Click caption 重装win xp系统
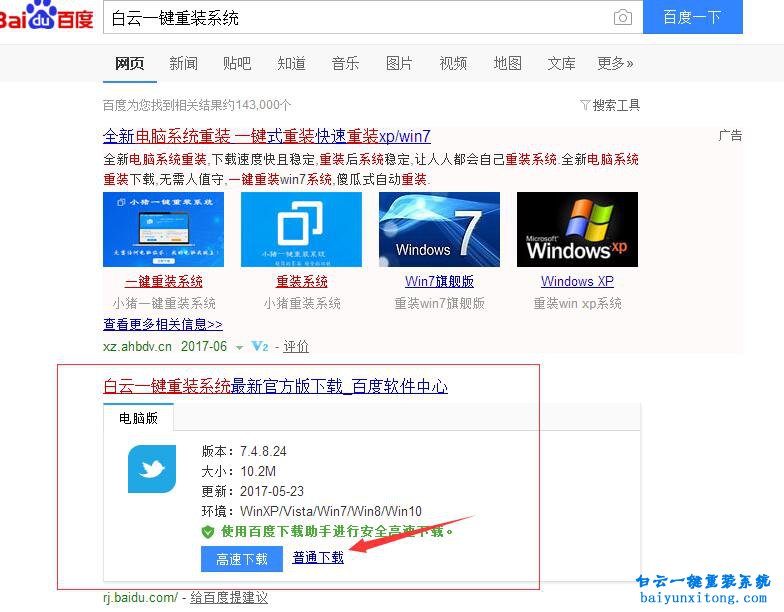The width and height of the screenshot is (784, 612). tap(578, 303)
